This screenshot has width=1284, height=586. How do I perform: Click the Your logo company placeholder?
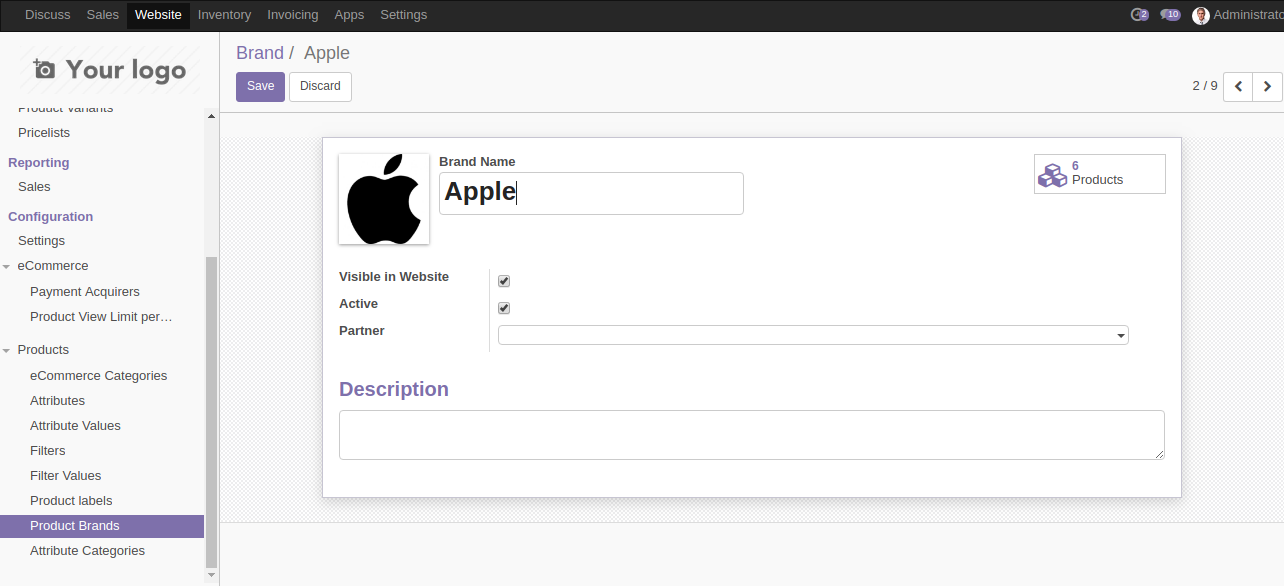point(109,70)
